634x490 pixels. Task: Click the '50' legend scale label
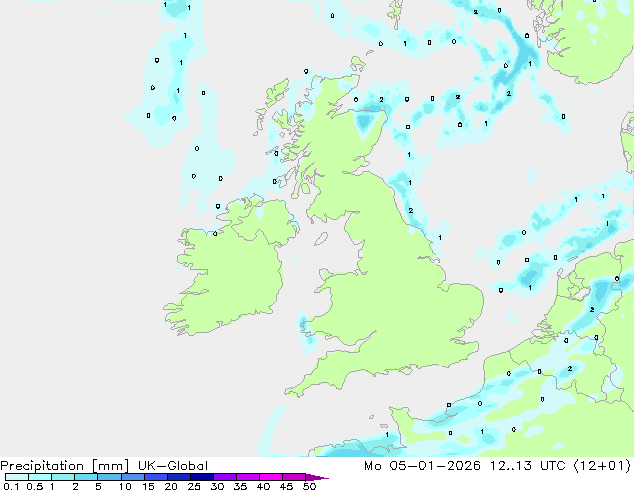pyautogui.click(x=309, y=486)
